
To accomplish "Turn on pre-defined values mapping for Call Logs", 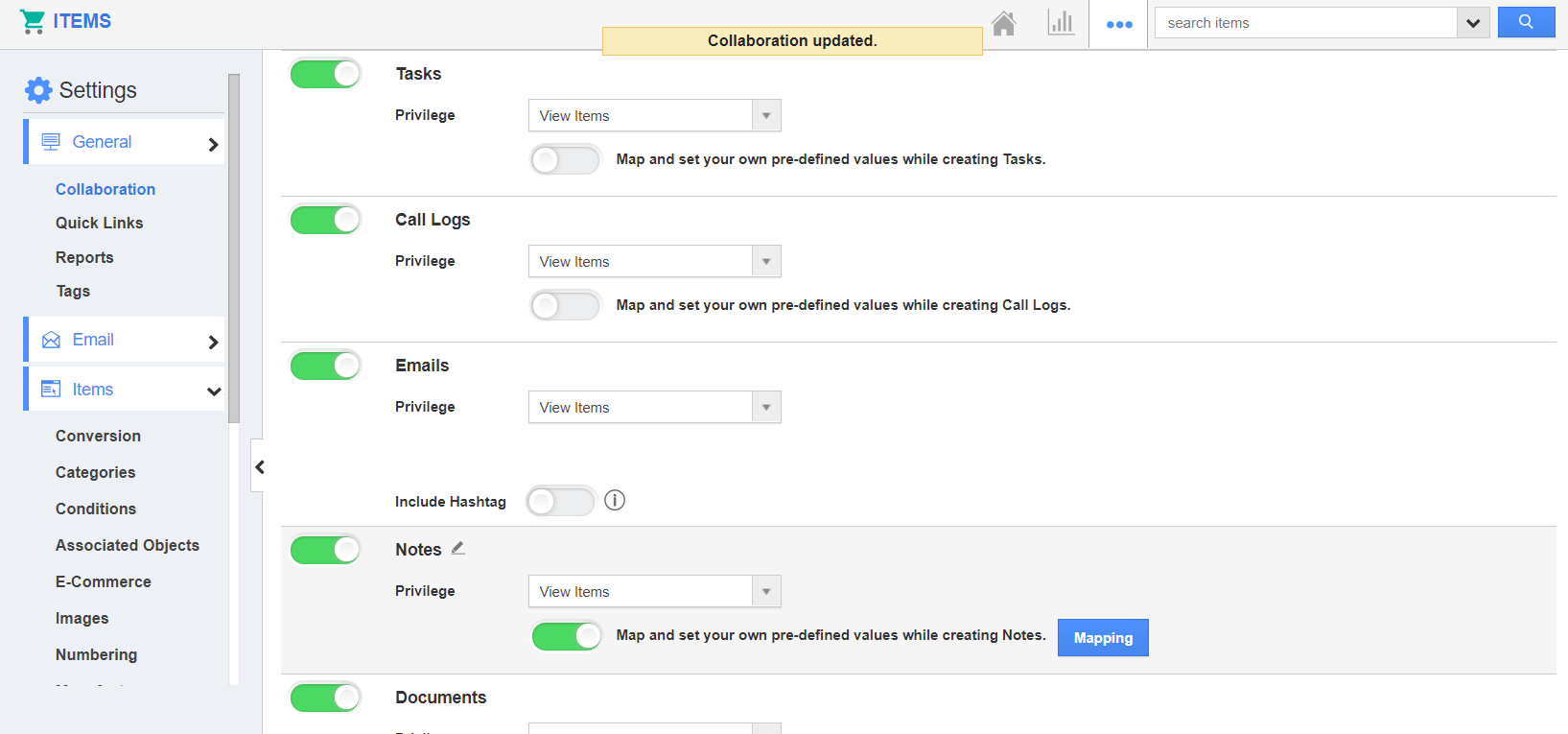I will [565, 305].
